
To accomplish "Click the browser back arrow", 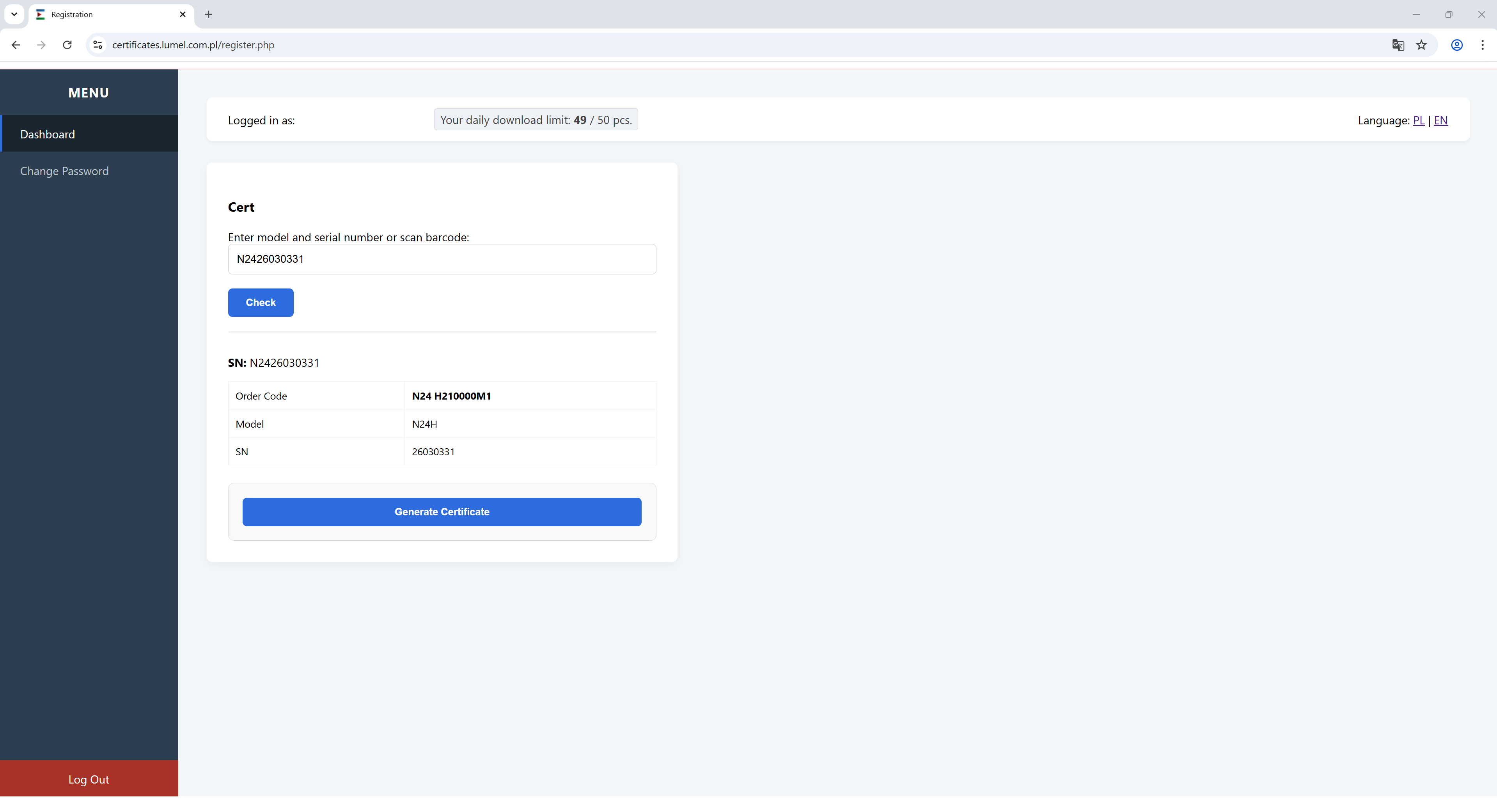I will (x=16, y=45).
